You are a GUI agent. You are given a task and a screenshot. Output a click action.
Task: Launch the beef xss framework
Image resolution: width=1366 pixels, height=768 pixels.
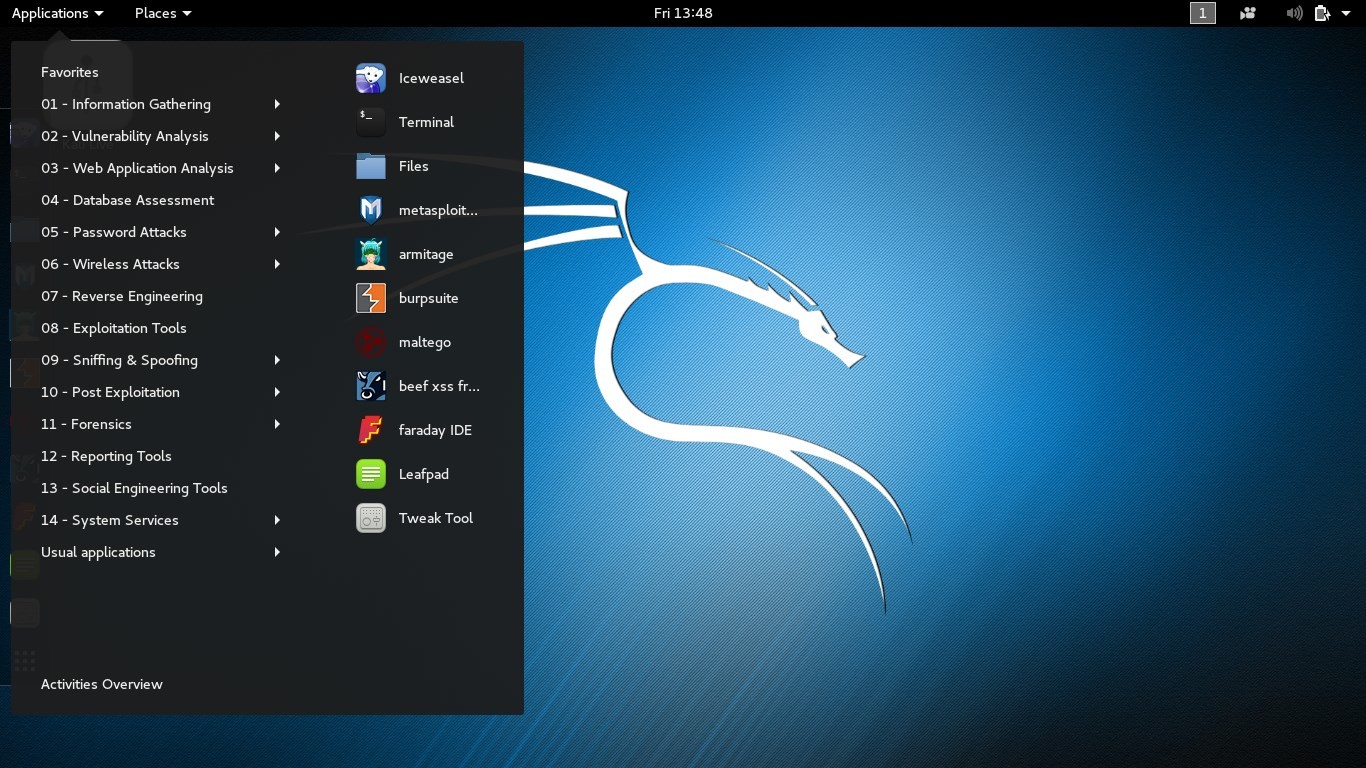pyautogui.click(x=438, y=386)
